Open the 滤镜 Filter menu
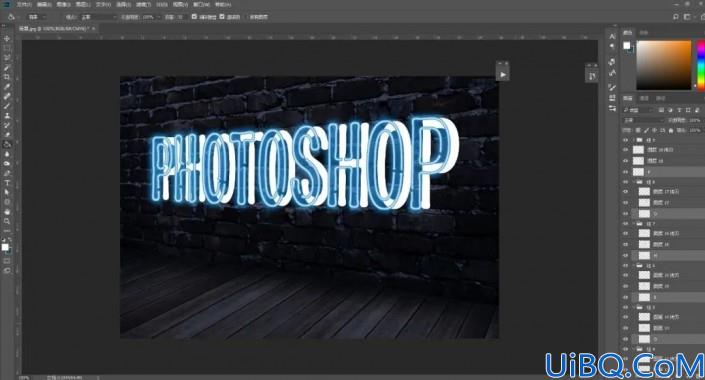 coord(143,4)
